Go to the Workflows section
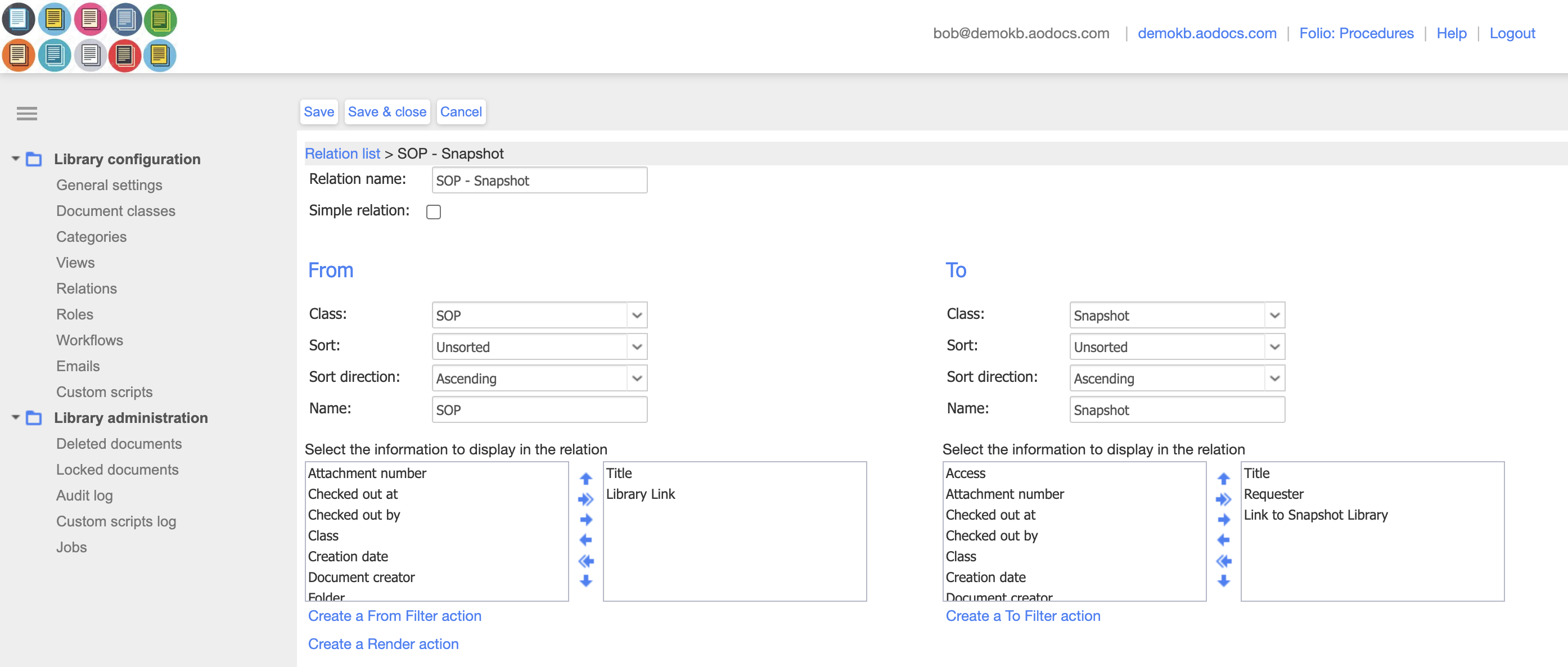The height and width of the screenshot is (667, 1568). tap(89, 340)
